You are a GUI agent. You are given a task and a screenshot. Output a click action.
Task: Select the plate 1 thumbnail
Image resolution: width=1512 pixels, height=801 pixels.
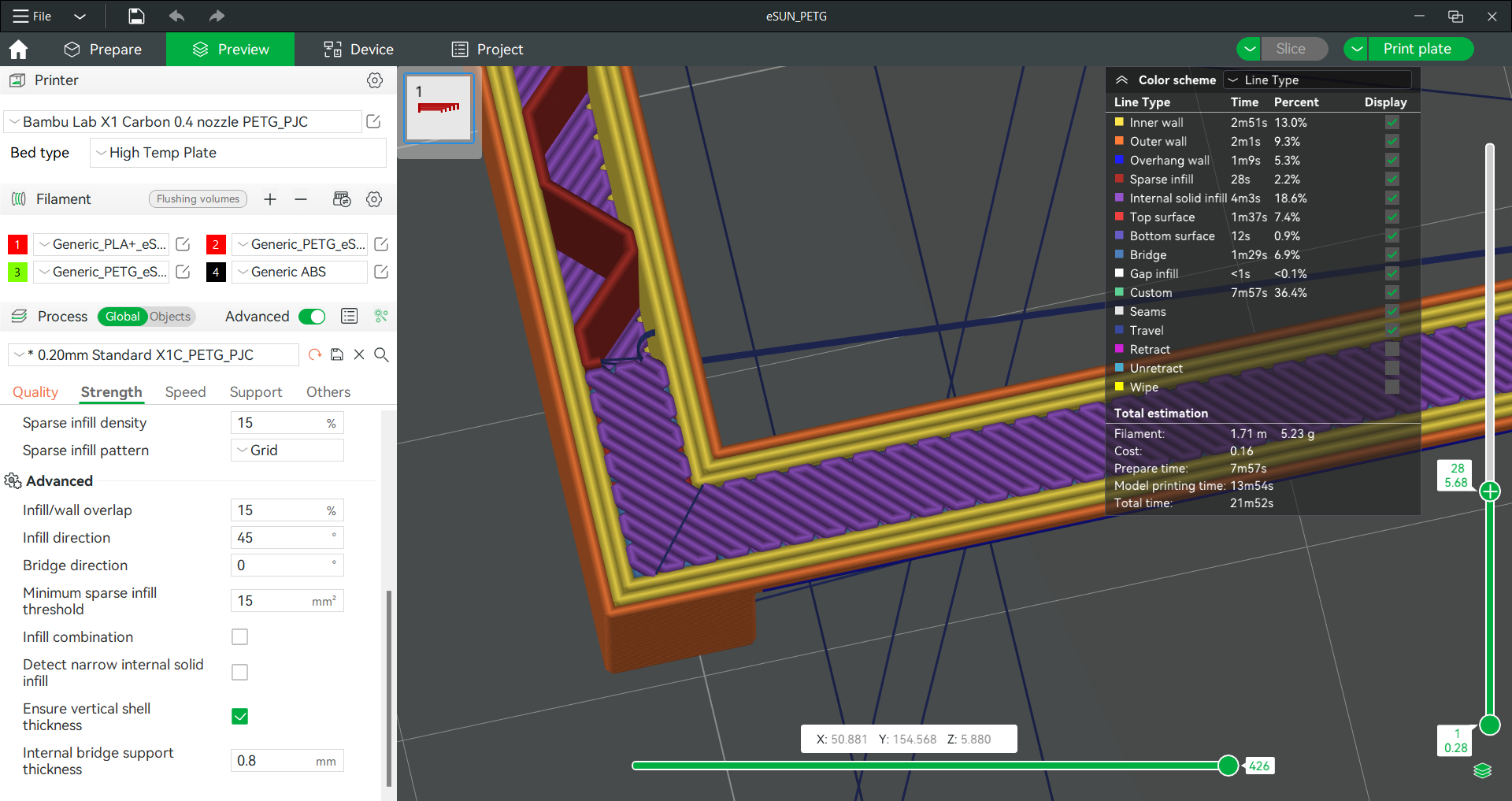coord(438,108)
